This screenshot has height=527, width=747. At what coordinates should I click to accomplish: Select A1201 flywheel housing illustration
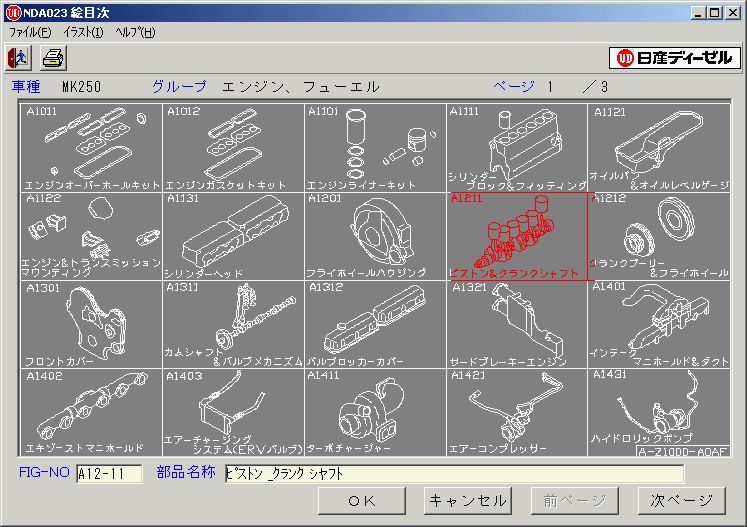pos(374,236)
